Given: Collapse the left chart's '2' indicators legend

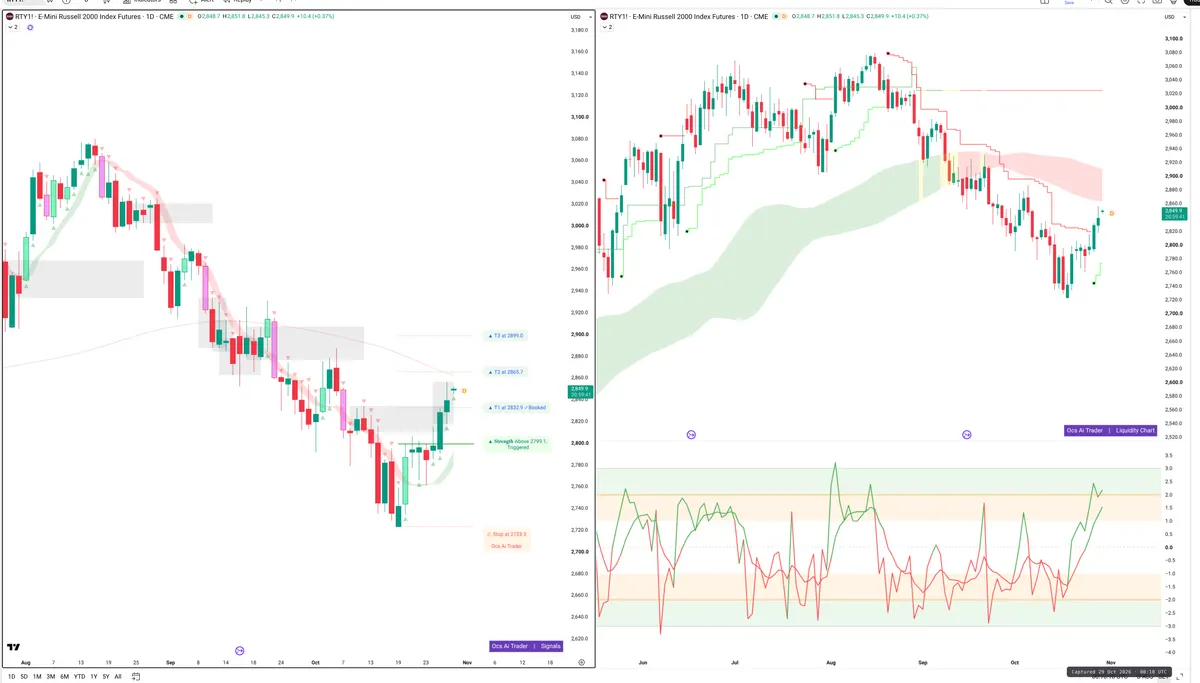Looking at the screenshot, I should click(13, 27).
